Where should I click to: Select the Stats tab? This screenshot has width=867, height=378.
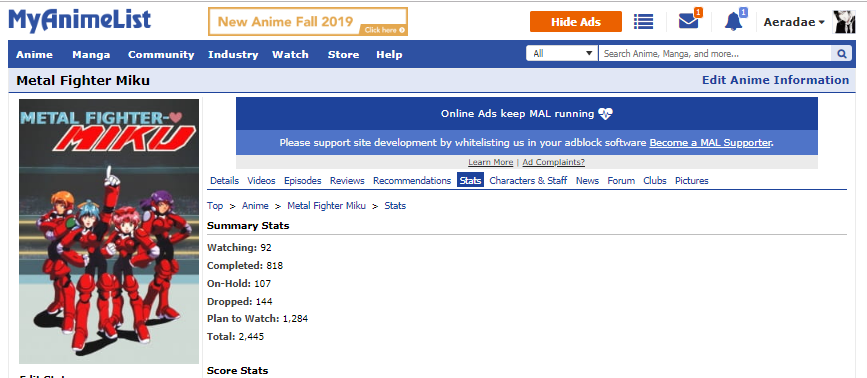[471, 181]
